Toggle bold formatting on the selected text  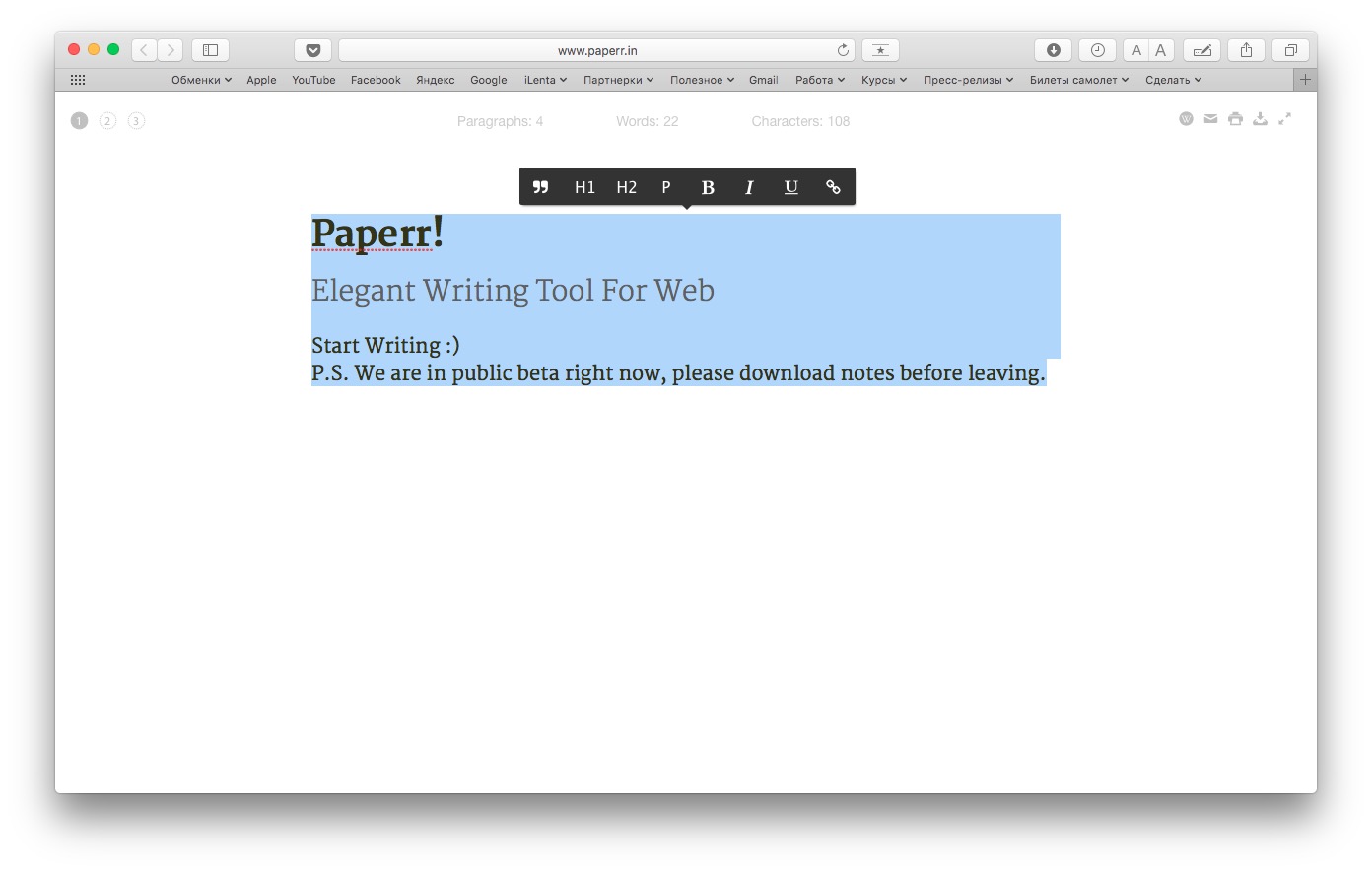(x=708, y=187)
